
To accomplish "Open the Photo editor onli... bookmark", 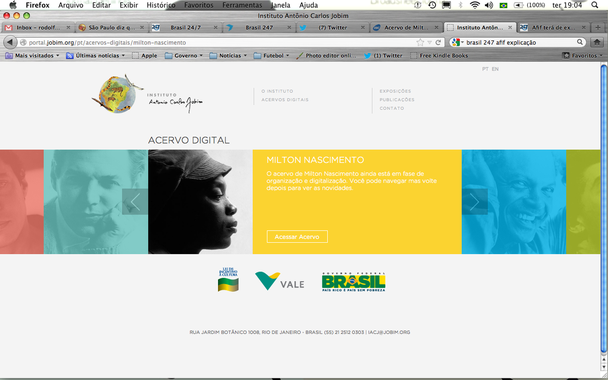I will [326, 55].
